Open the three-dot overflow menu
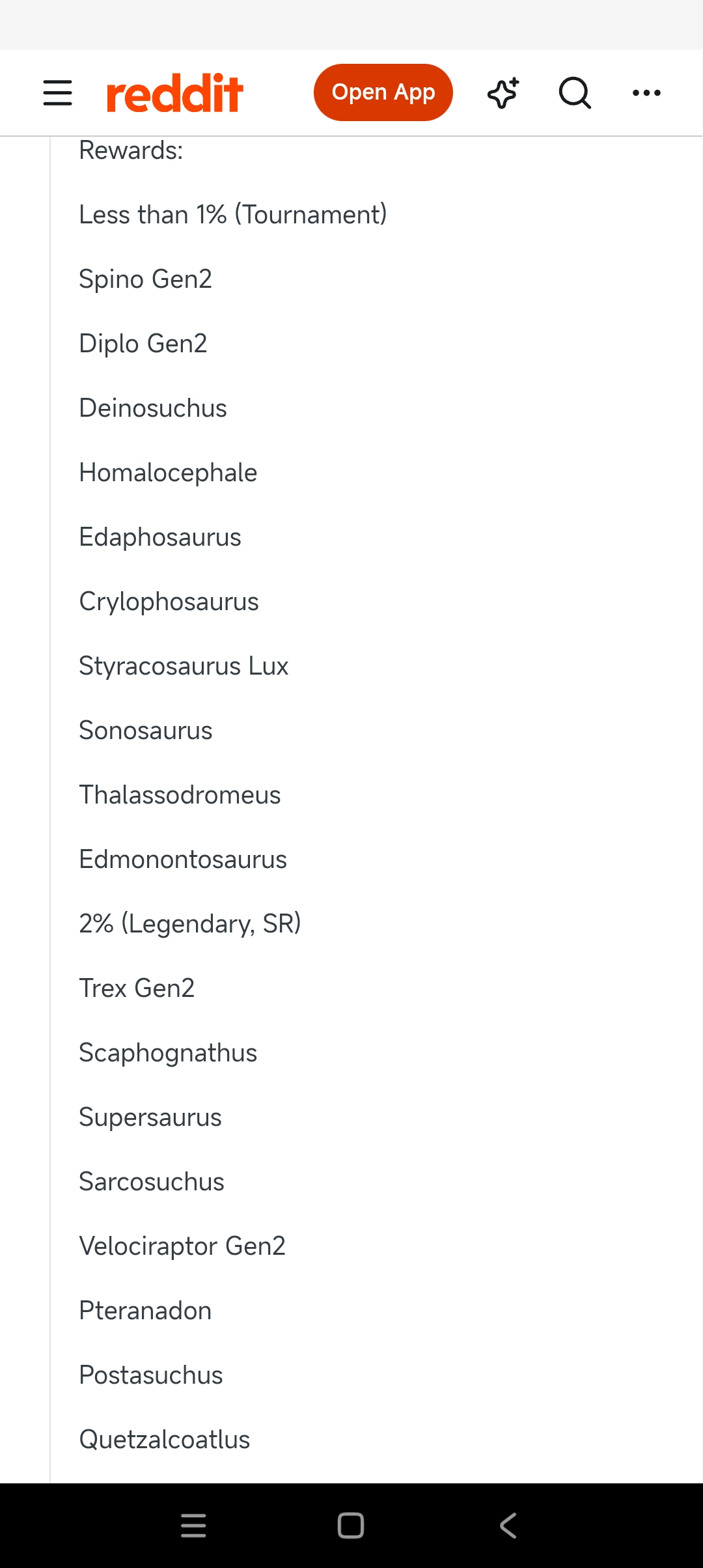Screen dimensions: 703x1568 click(646, 92)
